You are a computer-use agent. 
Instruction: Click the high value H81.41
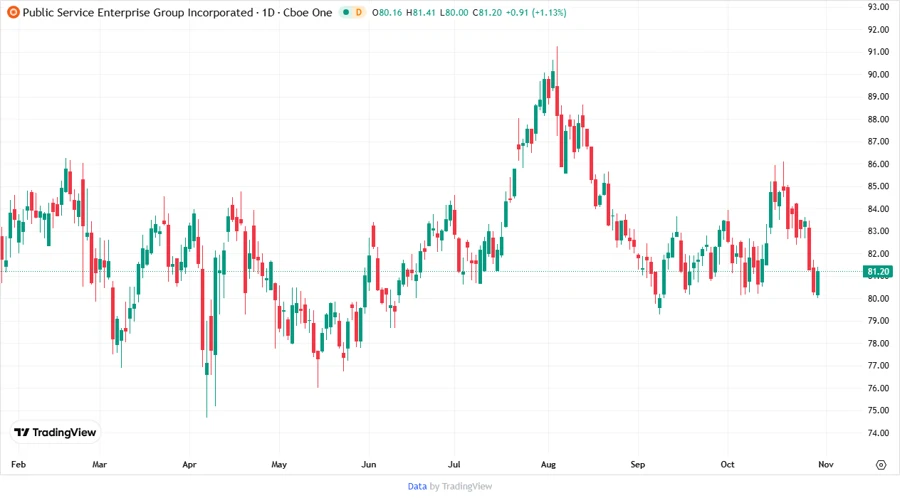(x=421, y=12)
